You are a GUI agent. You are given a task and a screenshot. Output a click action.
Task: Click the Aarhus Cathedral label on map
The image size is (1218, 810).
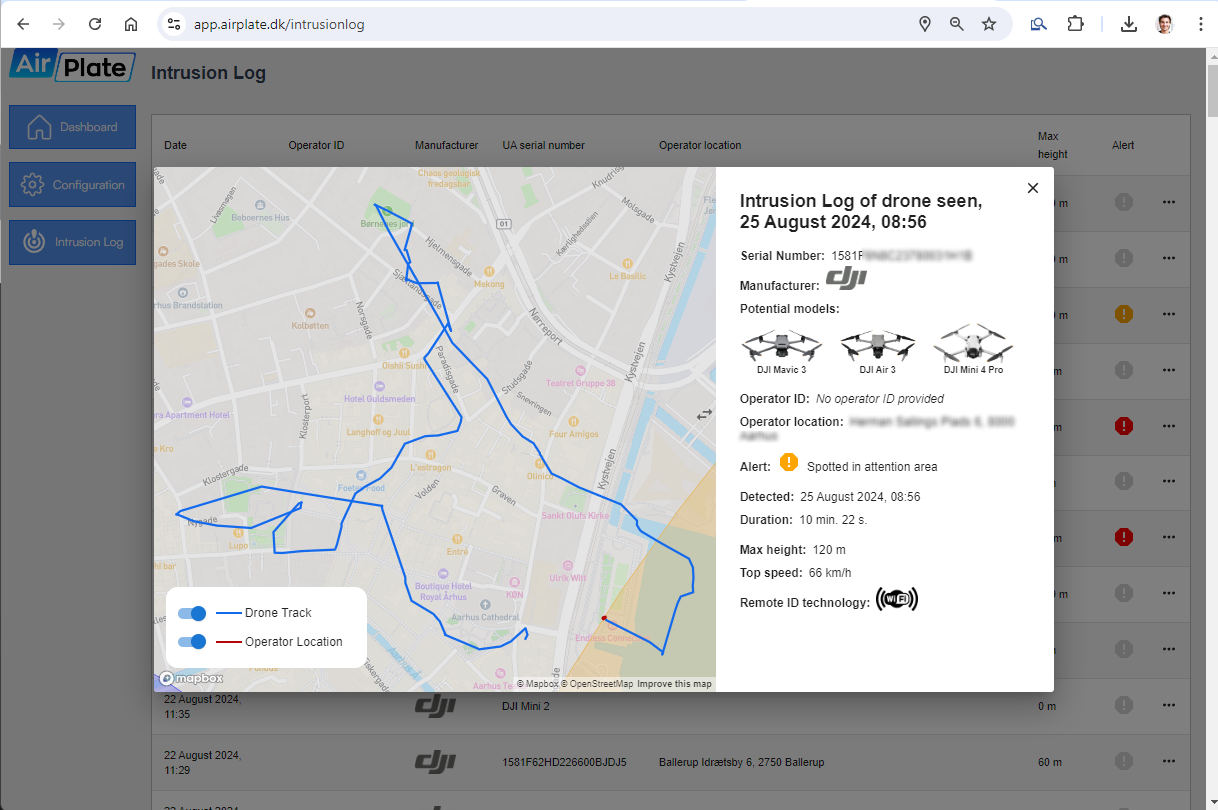coord(484,618)
